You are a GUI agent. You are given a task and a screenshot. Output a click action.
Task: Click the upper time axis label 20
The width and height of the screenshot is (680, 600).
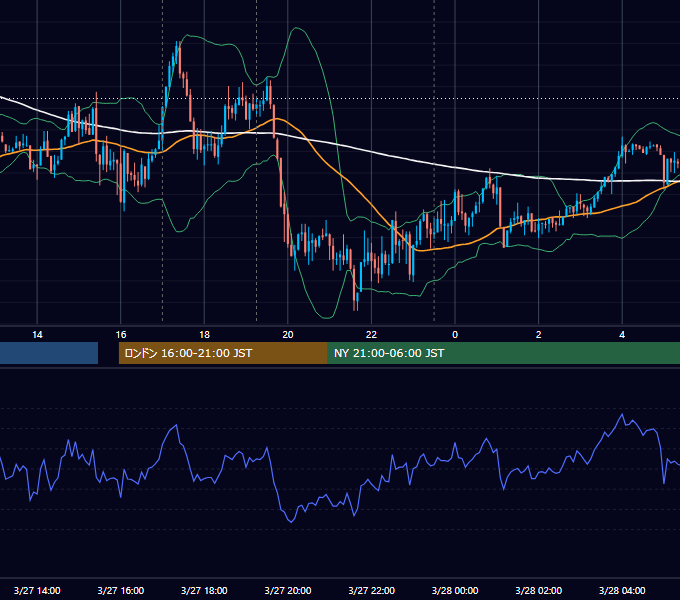pos(288,335)
